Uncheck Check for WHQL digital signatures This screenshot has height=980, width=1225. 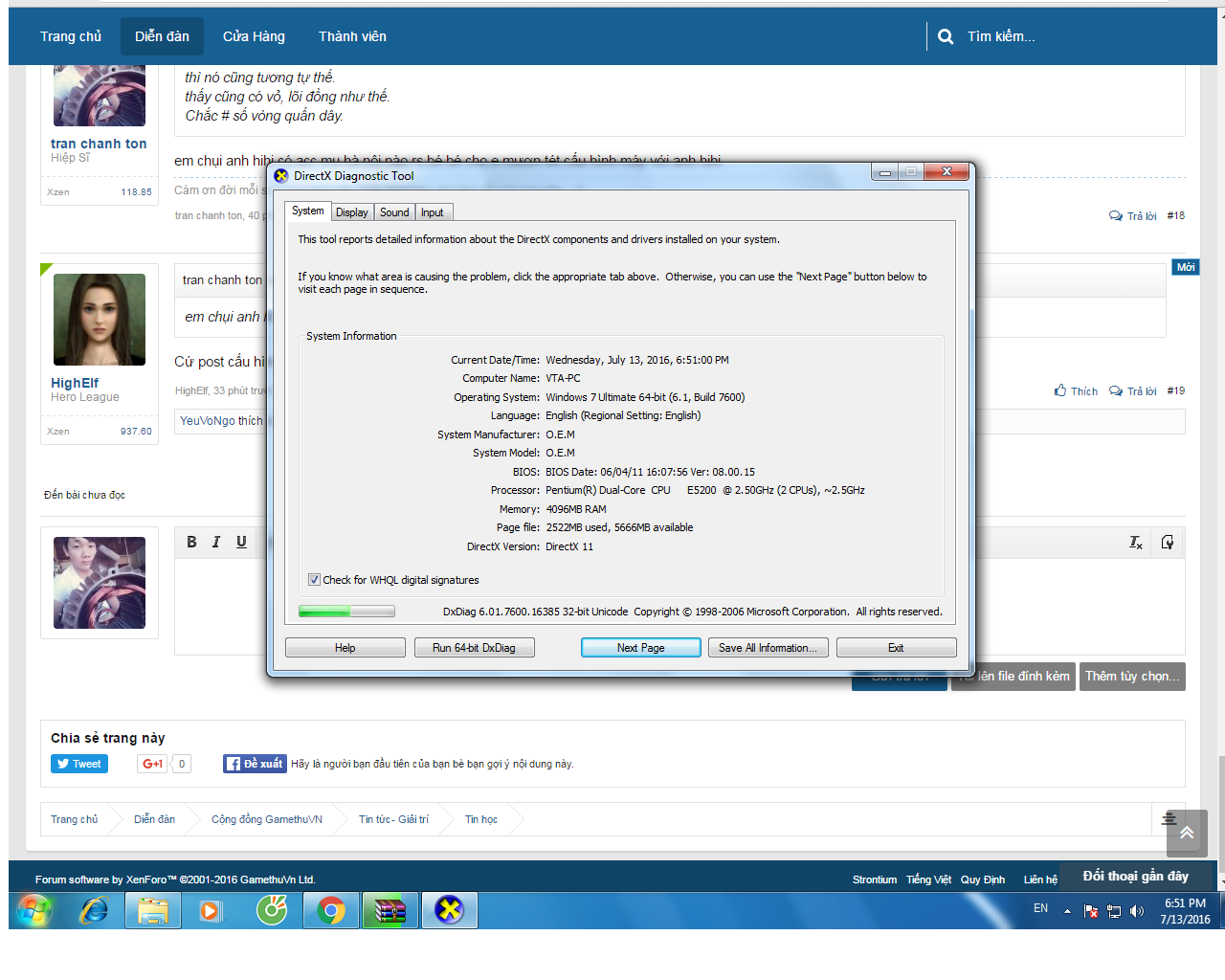point(314,580)
